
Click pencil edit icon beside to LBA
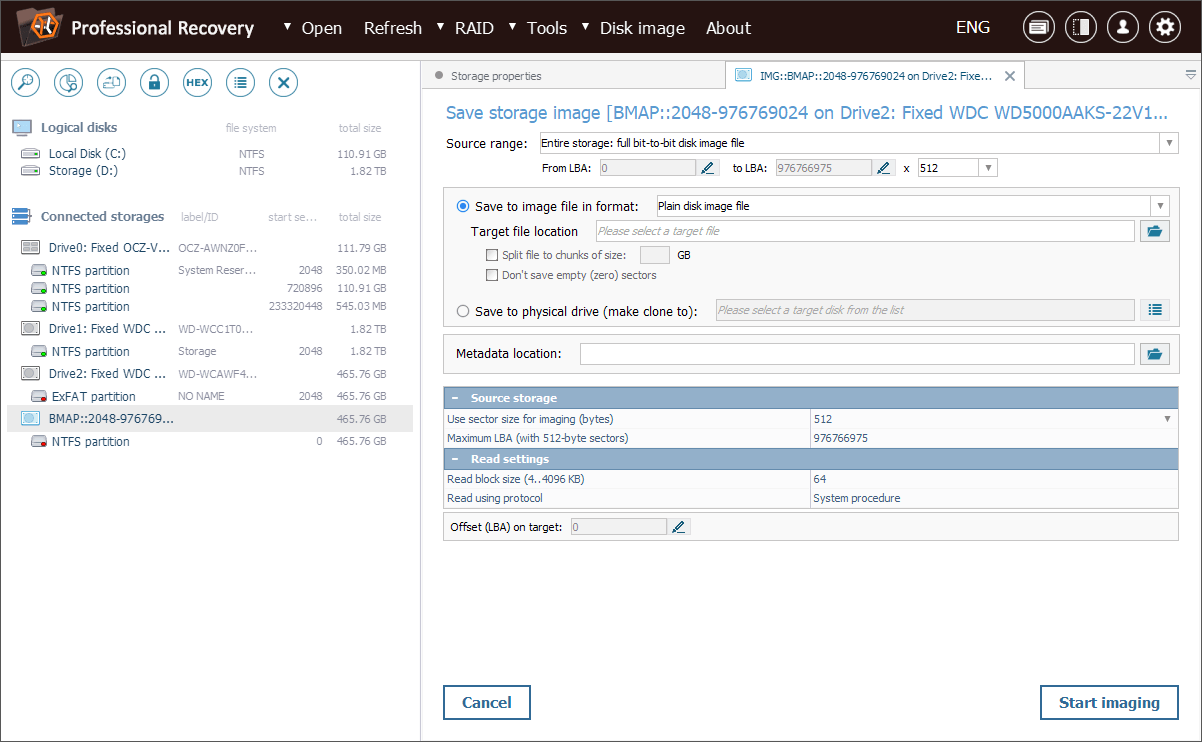click(884, 168)
